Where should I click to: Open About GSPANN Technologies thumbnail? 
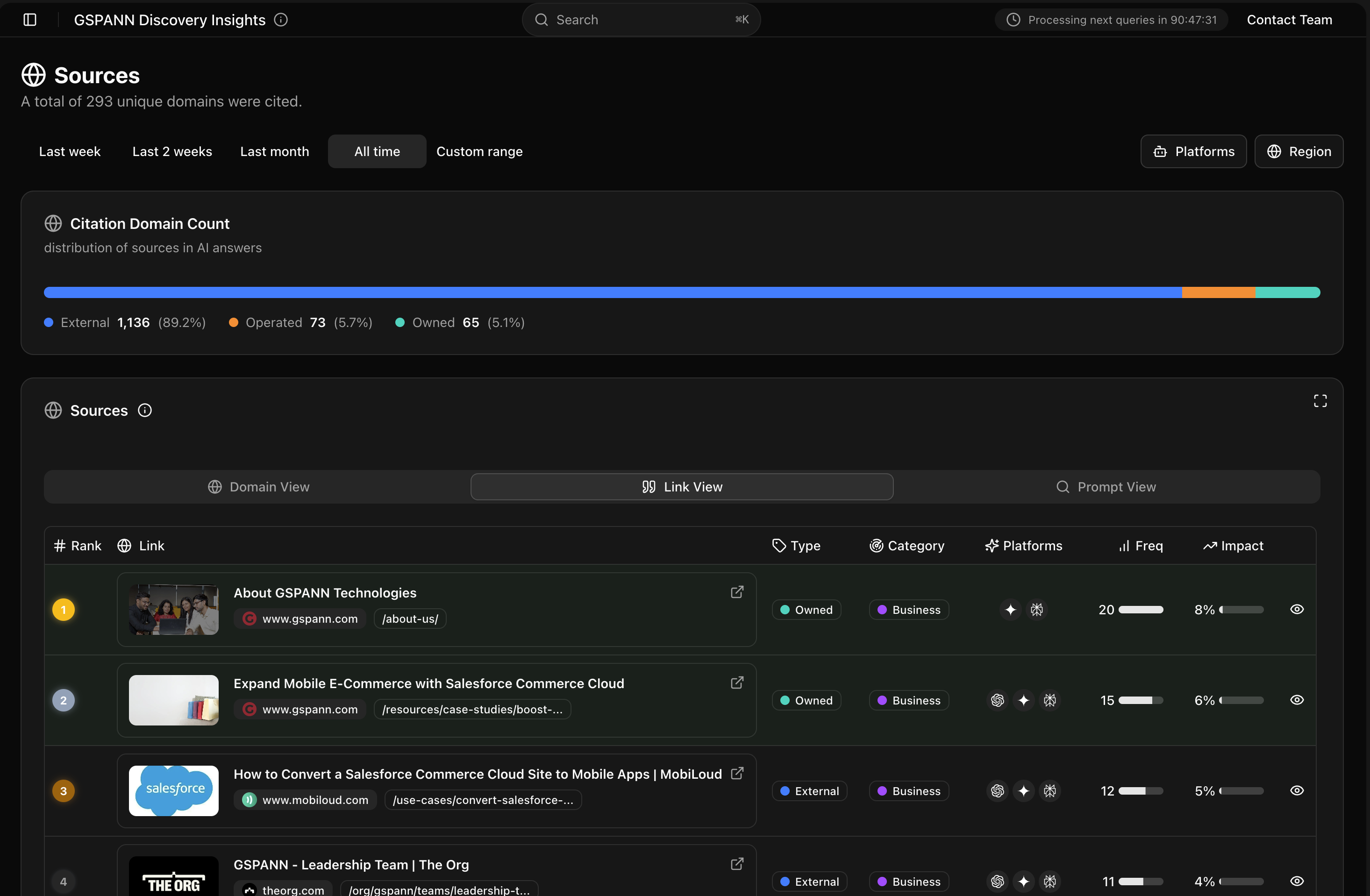[174, 610]
